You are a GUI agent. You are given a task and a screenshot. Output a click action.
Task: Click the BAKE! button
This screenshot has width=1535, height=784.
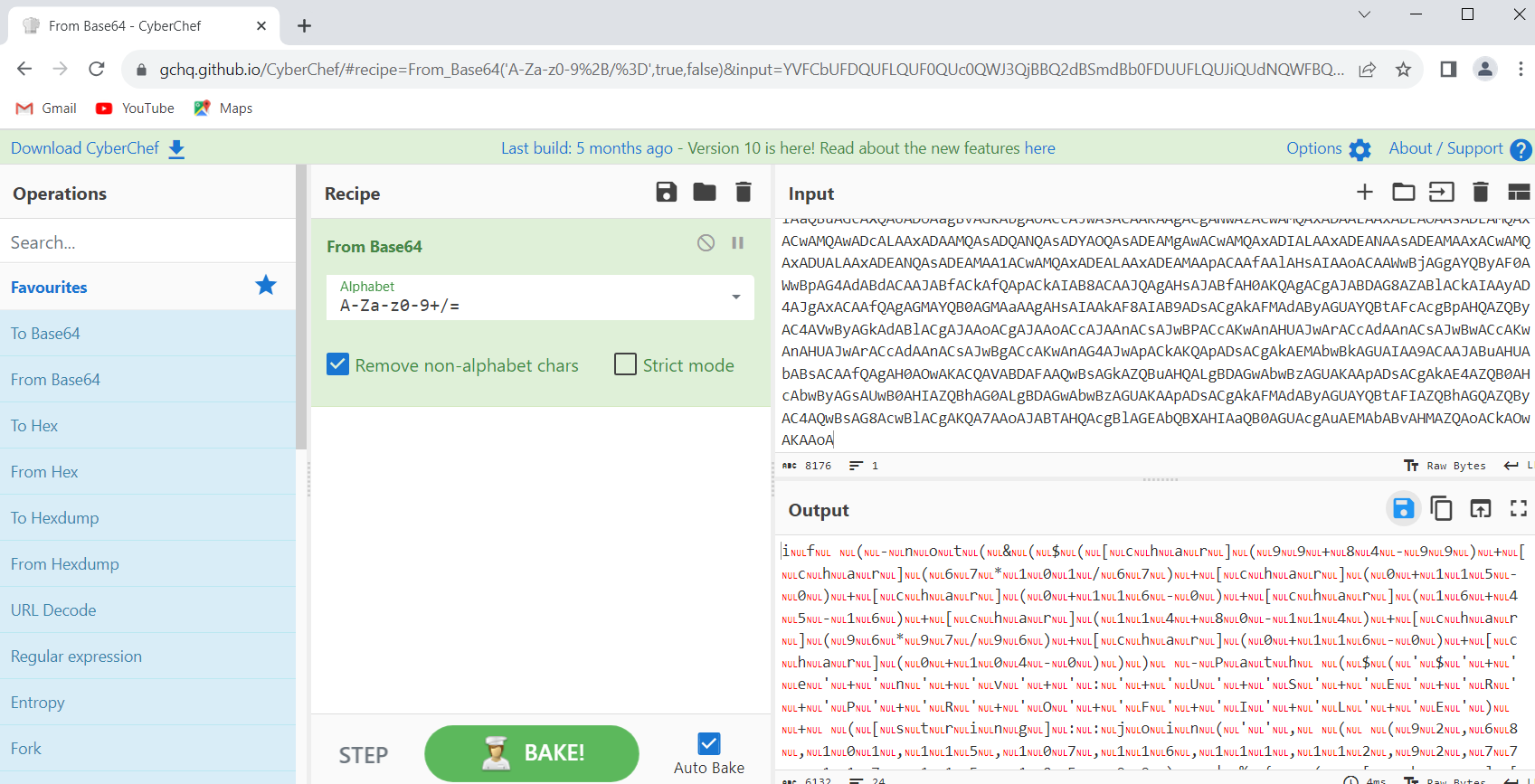(532, 753)
